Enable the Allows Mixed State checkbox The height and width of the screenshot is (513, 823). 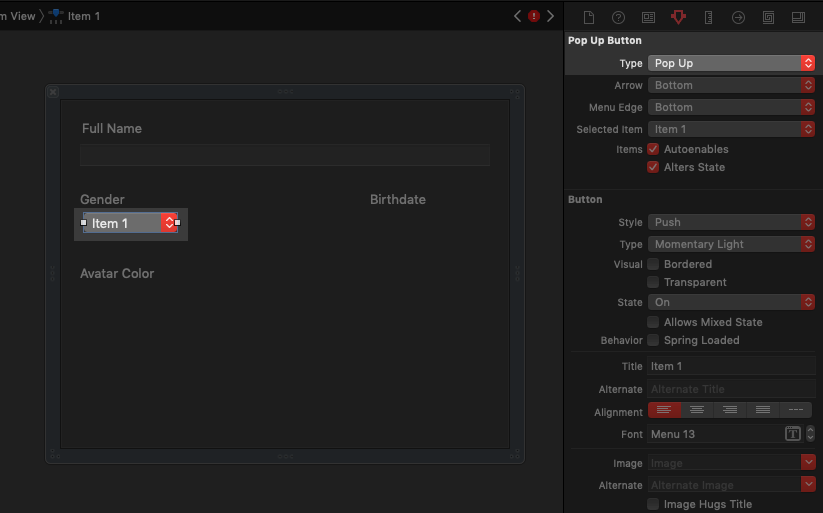654,322
